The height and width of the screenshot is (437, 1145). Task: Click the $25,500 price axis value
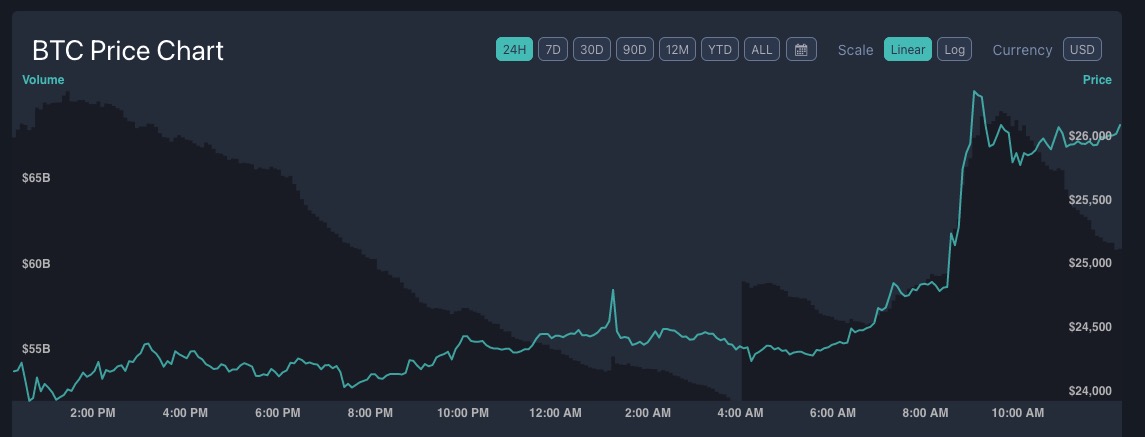click(1090, 200)
